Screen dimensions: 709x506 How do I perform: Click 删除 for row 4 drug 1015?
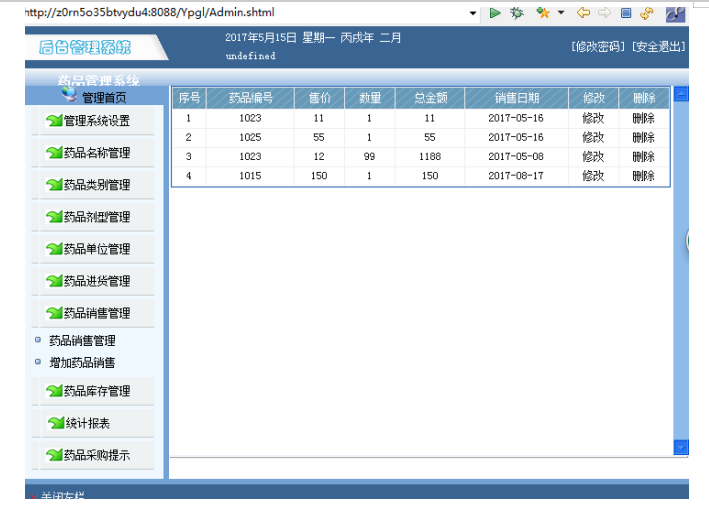[644, 176]
